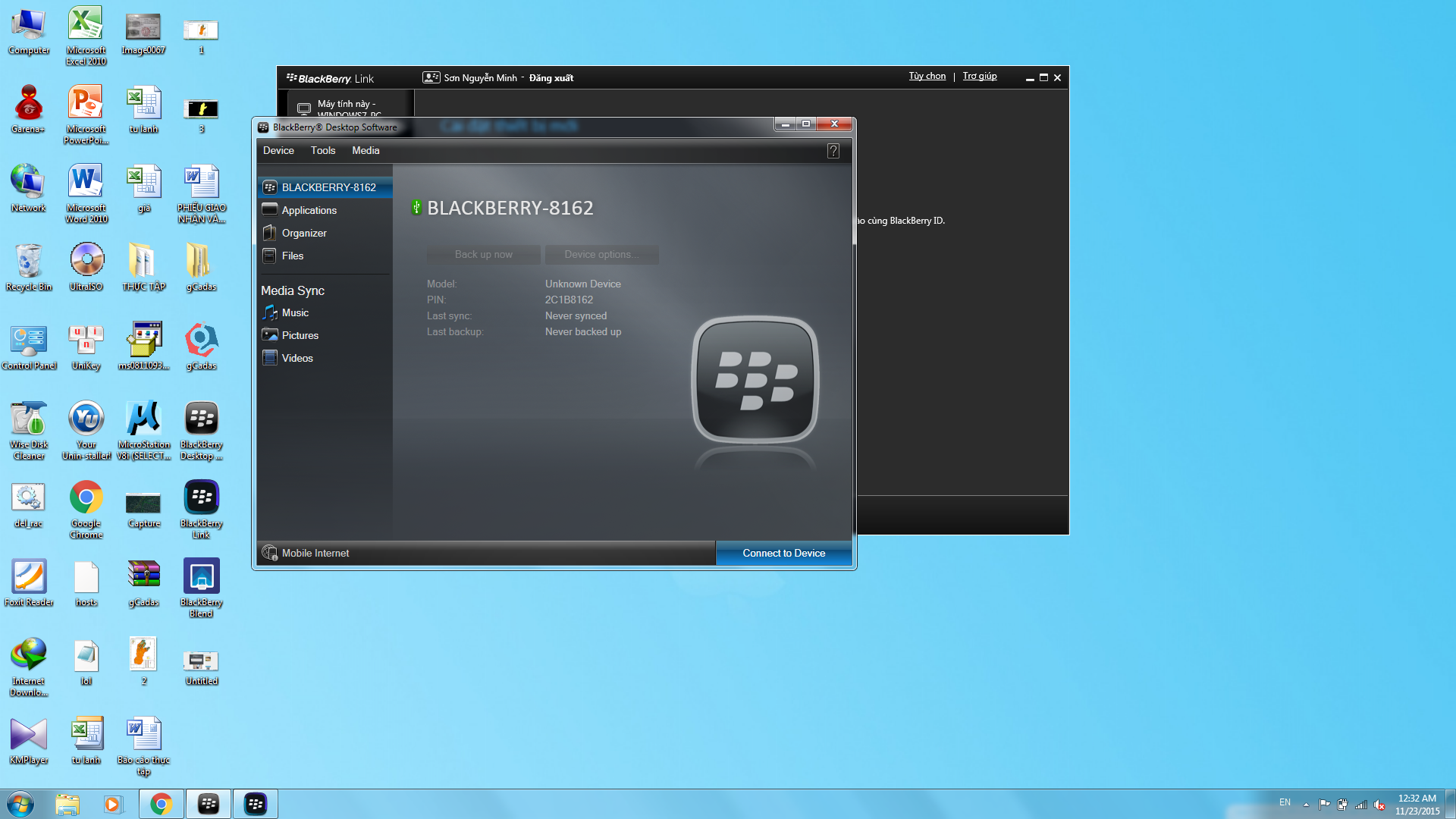
Task: Click the USB connection icon beside device name
Action: [x=416, y=207]
